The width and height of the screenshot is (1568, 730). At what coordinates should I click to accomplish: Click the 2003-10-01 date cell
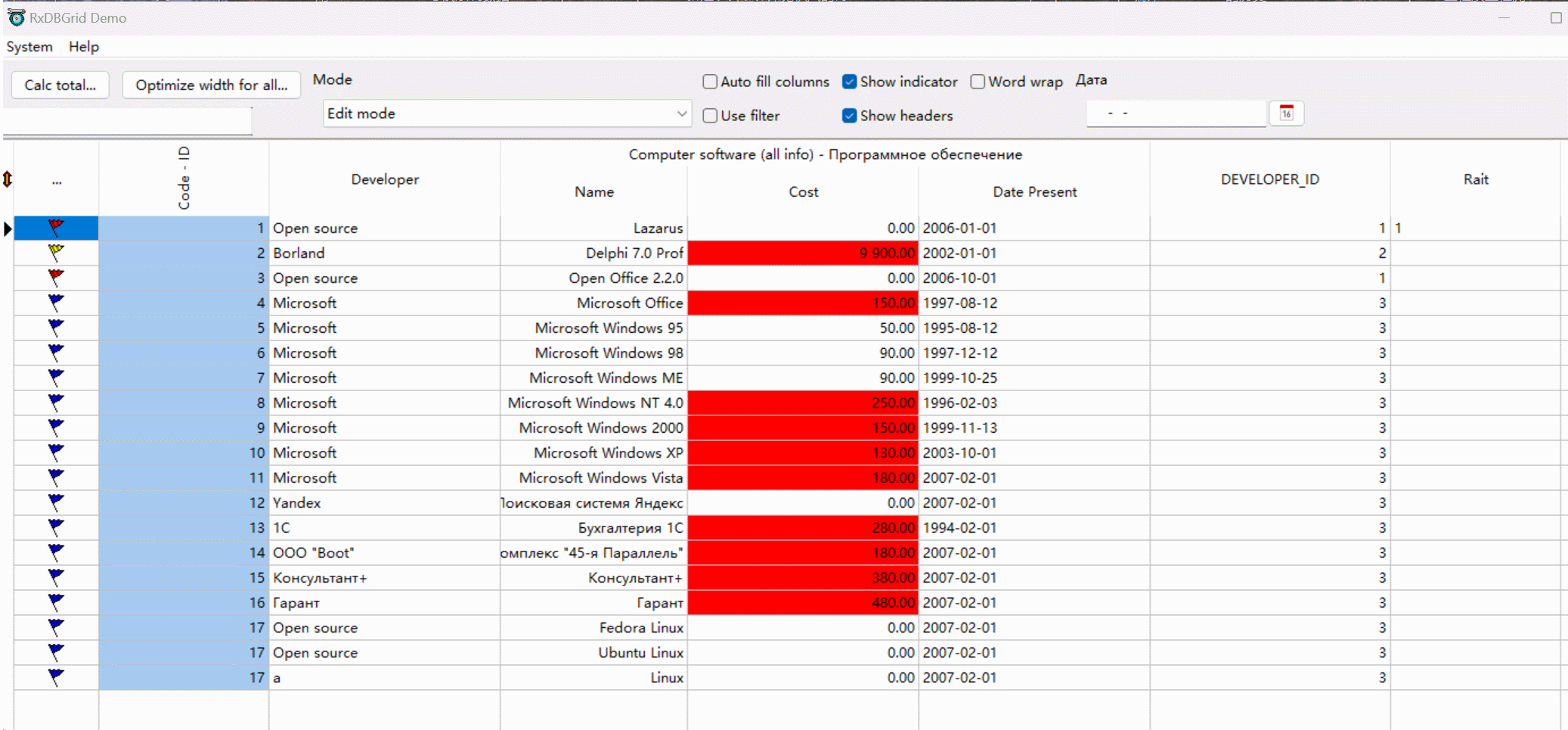(1034, 452)
